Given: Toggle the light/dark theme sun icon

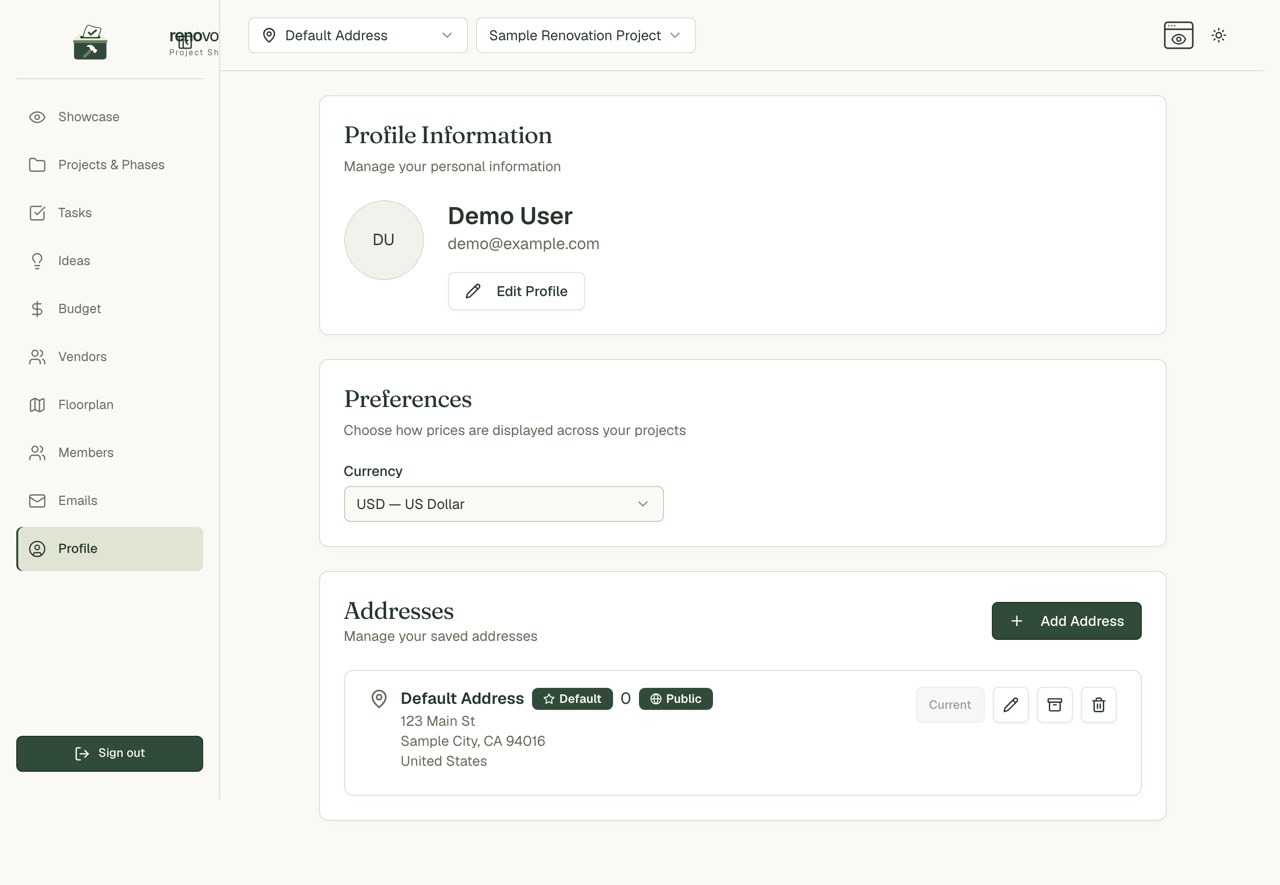Looking at the screenshot, I should coord(1219,35).
